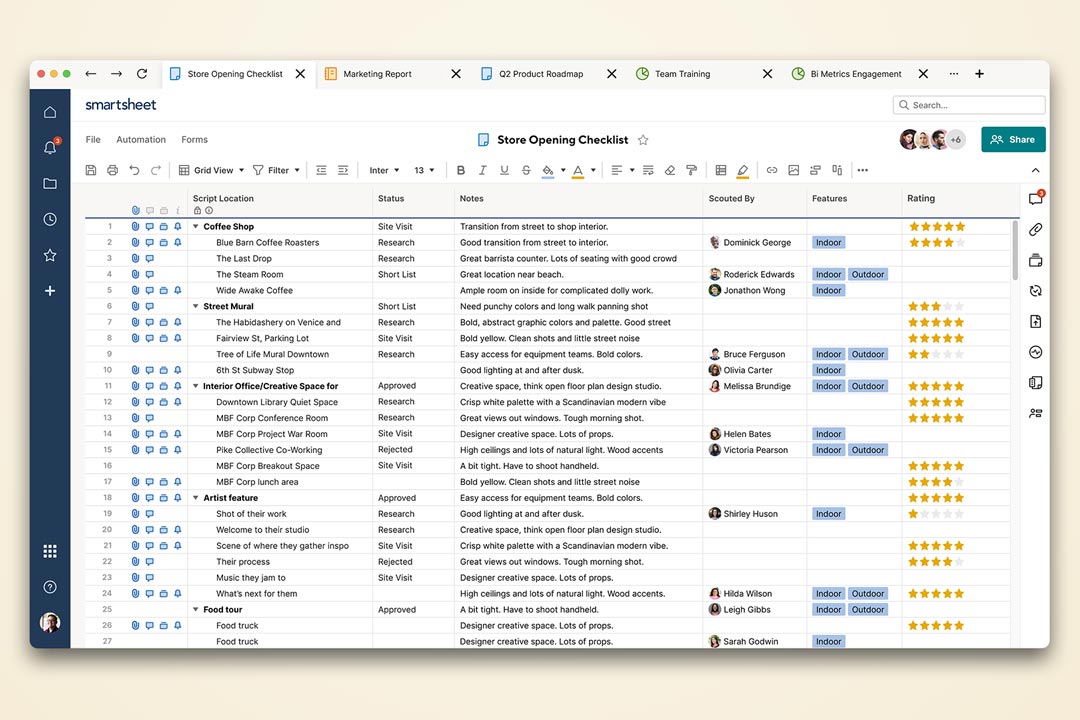Open attachments paperclip on Coffee Shop row
Image resolution: width=1080 pixels, height=720 pixels.
click(x=135, y=227)
